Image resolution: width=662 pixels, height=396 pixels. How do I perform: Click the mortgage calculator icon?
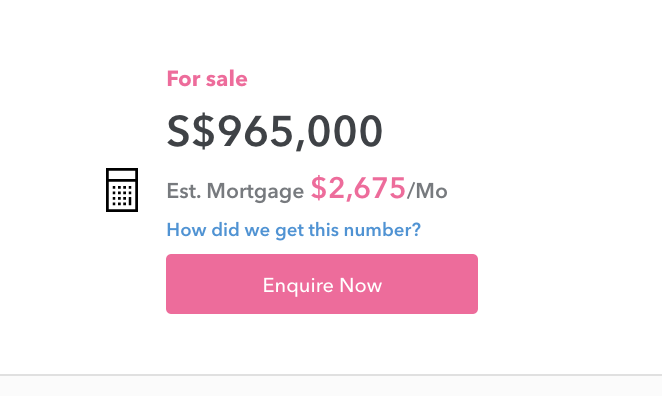tap(122, 190)
